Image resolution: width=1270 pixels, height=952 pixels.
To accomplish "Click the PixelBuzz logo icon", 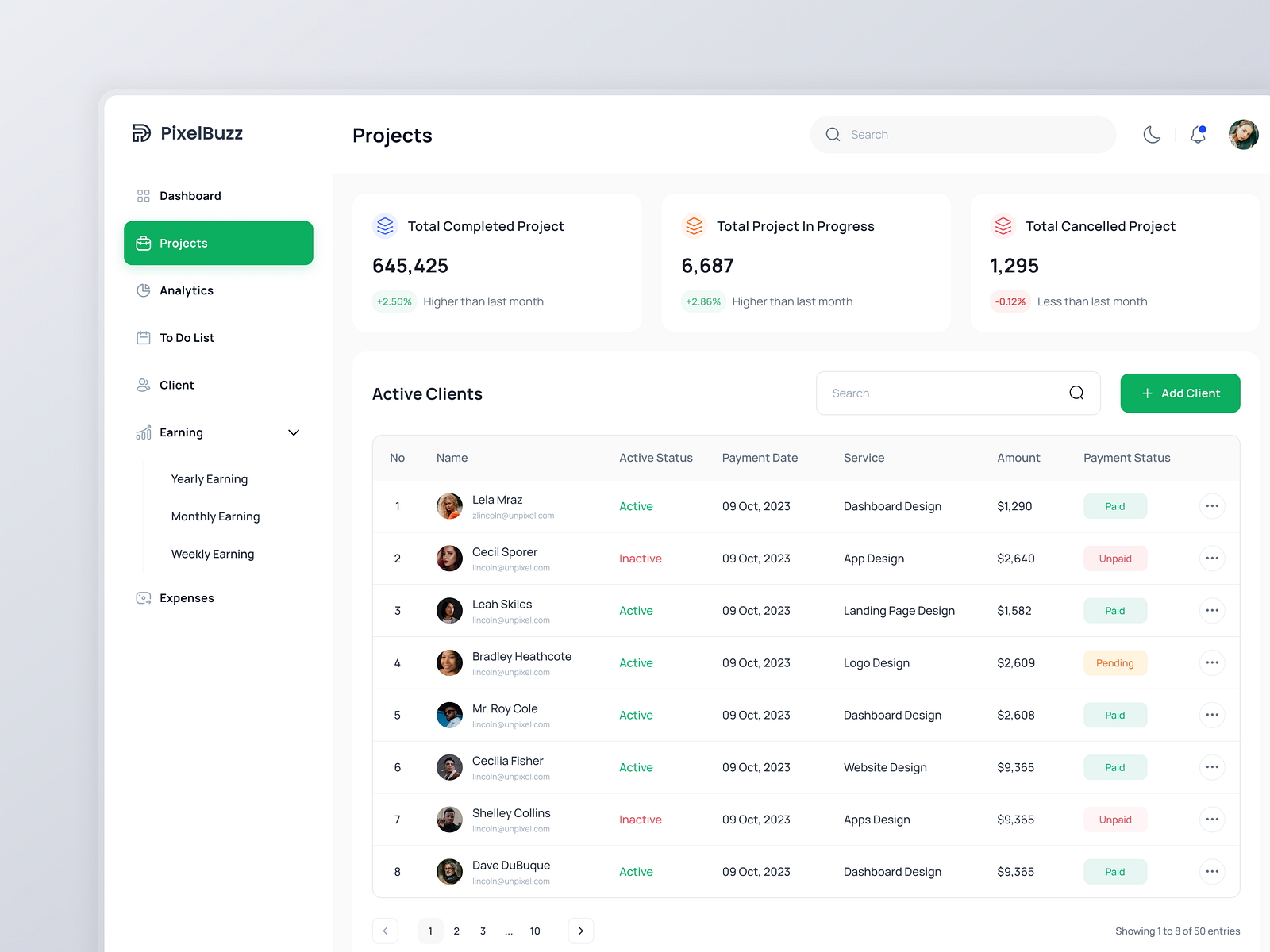I will click(142, 132).
